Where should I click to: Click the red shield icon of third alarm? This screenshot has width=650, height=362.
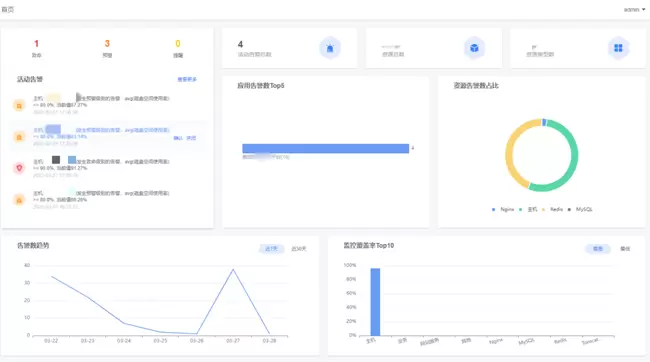pos(19,168)
